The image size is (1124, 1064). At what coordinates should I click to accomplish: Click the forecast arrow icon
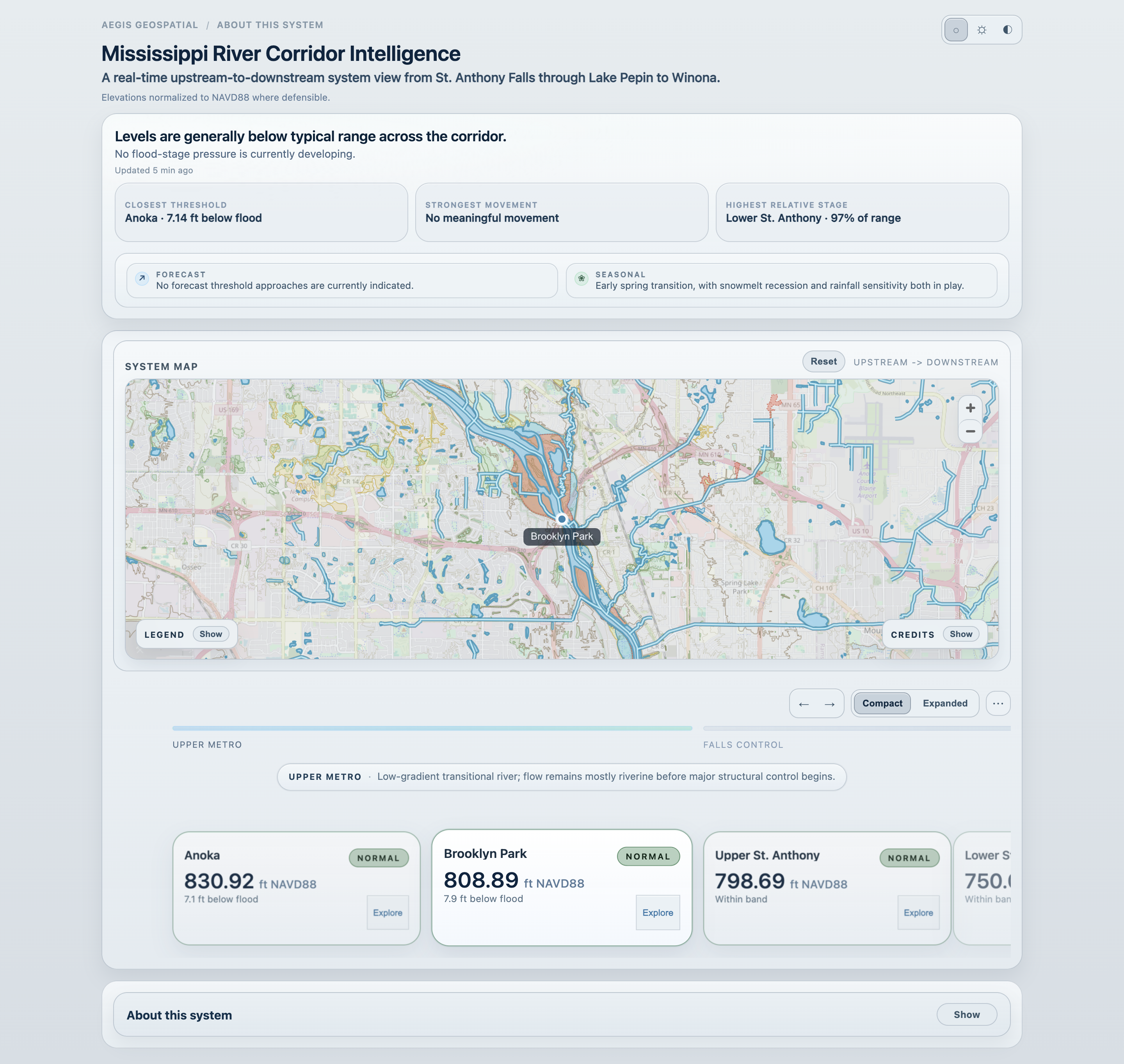tap(142, 278)
